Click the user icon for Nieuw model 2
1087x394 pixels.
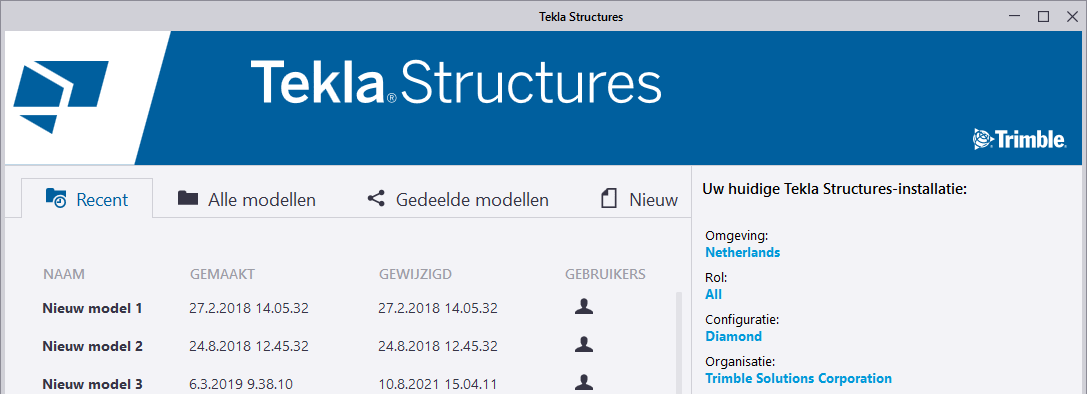tap(584, 344)
